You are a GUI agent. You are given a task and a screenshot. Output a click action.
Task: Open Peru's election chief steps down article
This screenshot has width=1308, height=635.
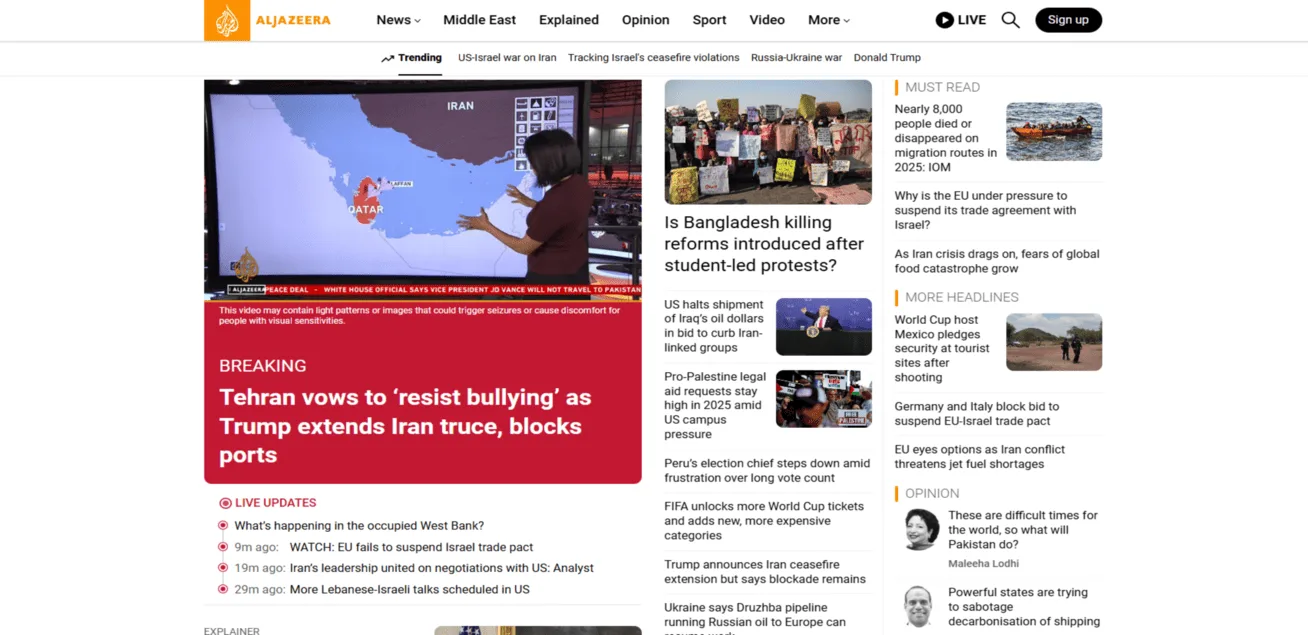pyautogui.click(x=767, y=471)
